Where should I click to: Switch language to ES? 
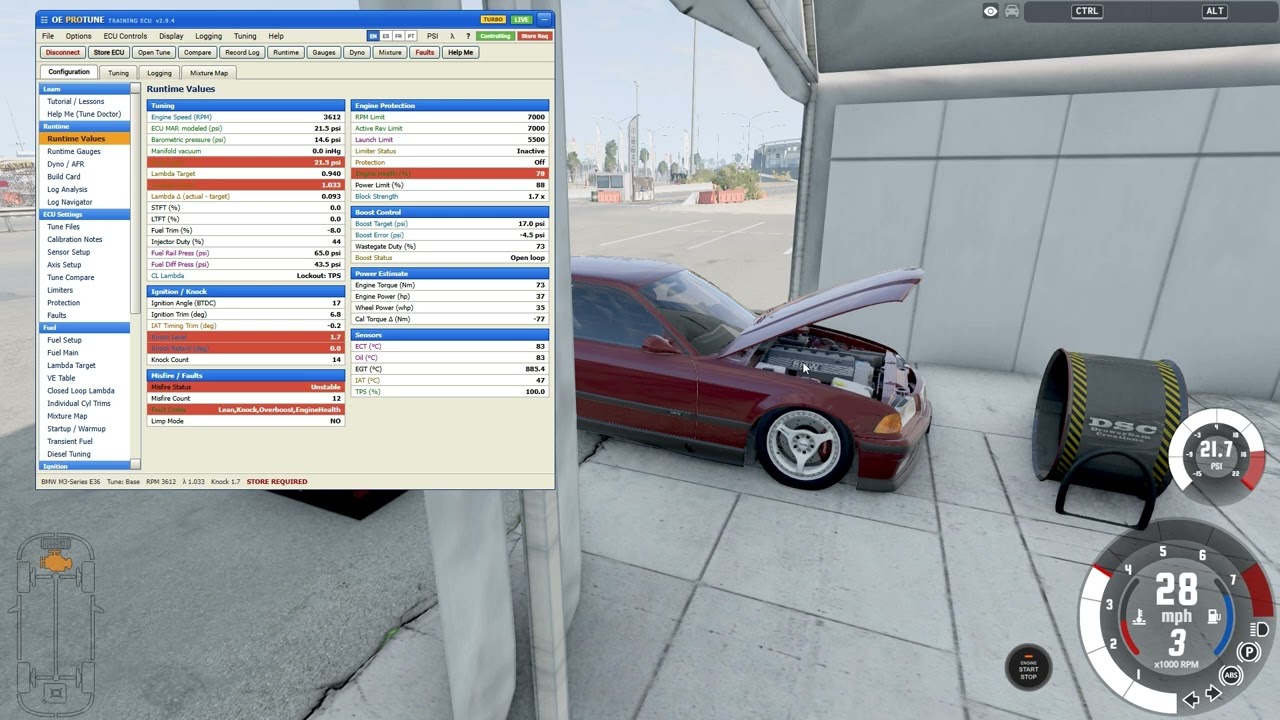tap(386, 36)
